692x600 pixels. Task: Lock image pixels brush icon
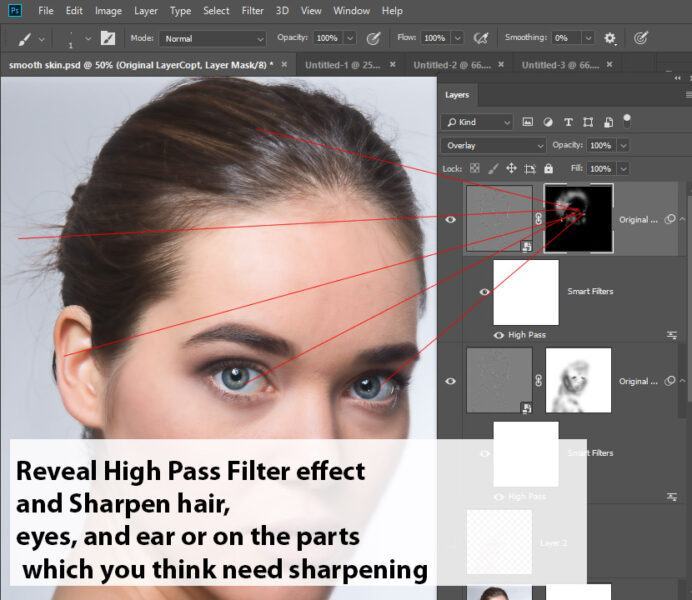[x=493, y=169]
